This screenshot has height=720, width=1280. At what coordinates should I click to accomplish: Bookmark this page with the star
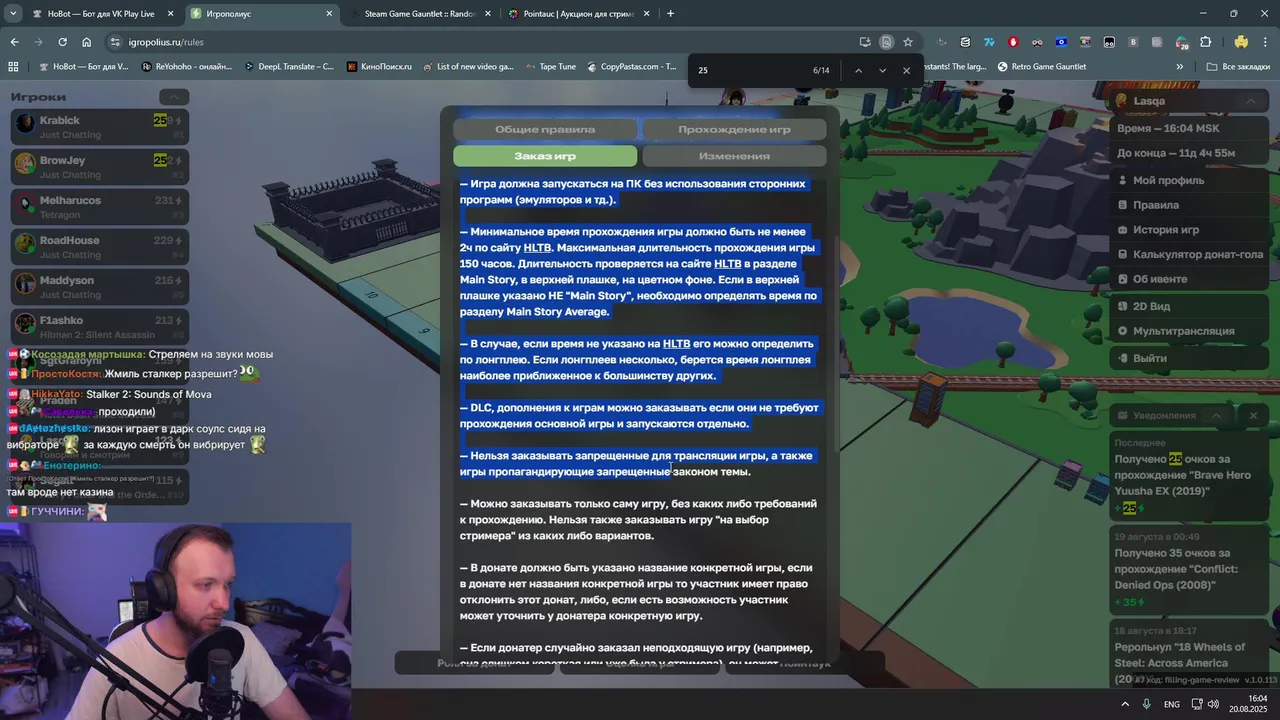[908, 42]
